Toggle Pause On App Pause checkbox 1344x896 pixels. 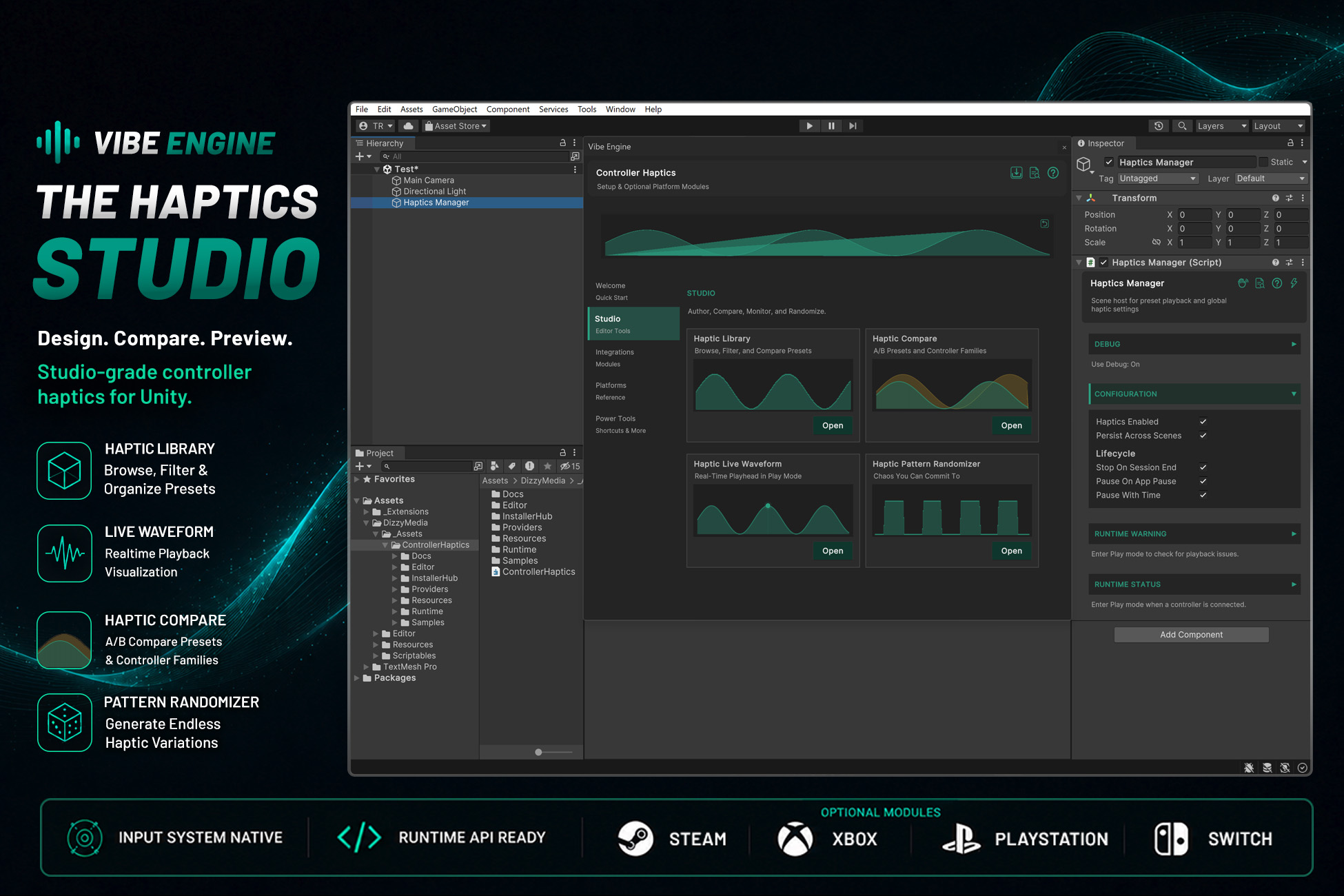1203,481
